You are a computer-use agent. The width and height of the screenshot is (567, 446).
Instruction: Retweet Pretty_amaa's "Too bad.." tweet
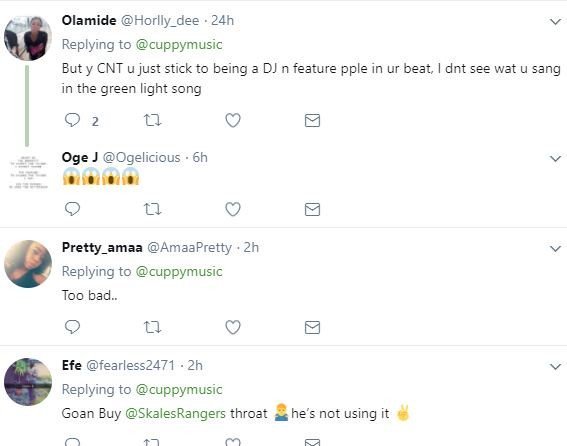click(x=152, y=327)
